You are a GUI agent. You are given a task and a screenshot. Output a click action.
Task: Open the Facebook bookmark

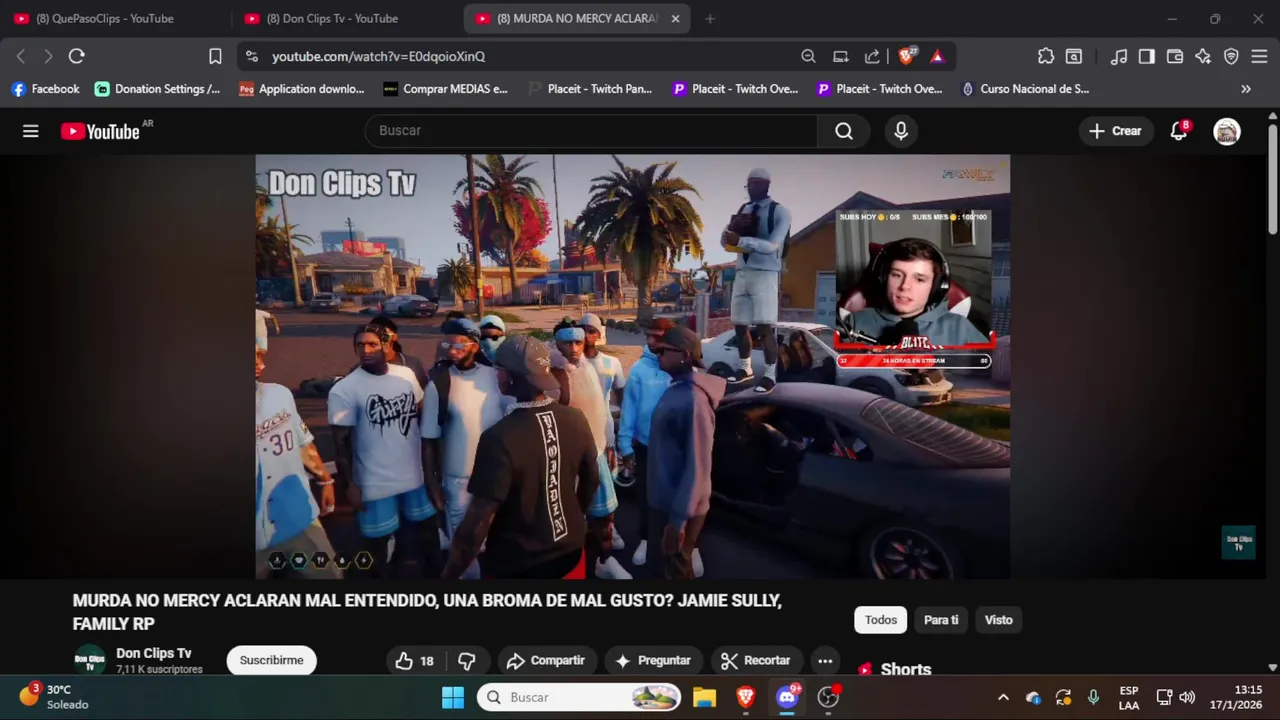45,89
